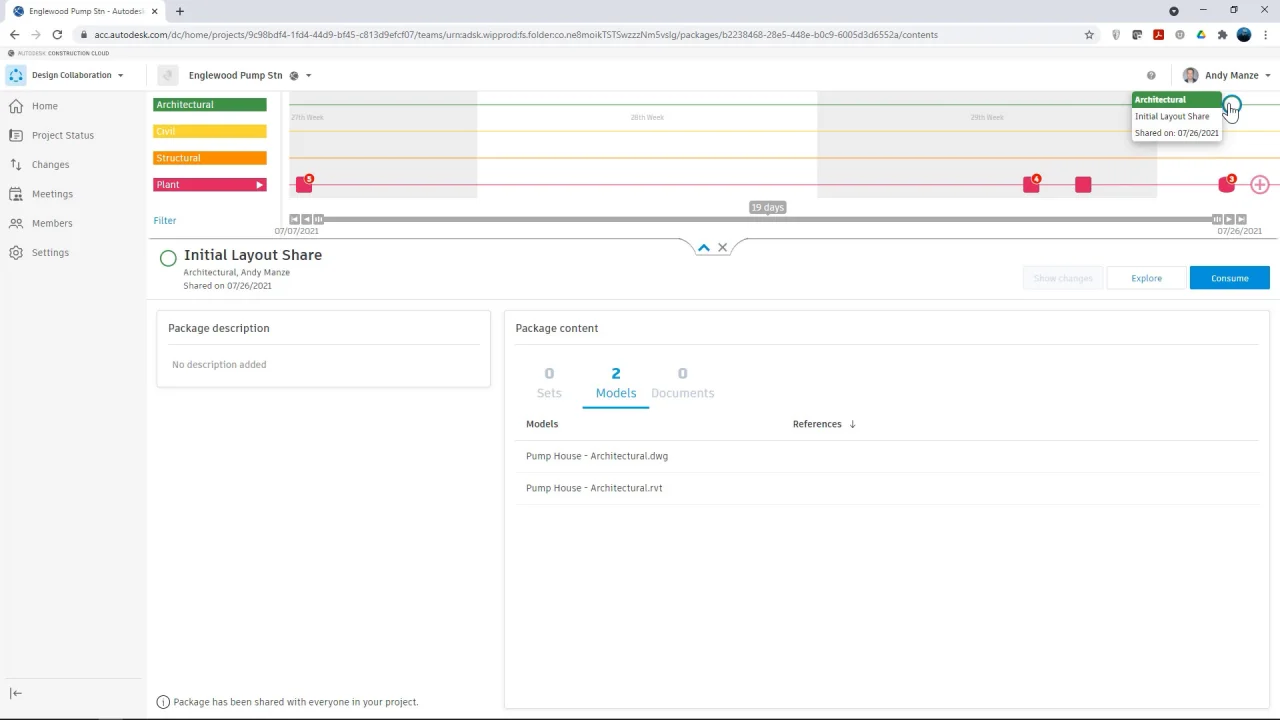Open the Design Collaboration module icon
The image size is (1280, 720).
(x=16, y=75)
